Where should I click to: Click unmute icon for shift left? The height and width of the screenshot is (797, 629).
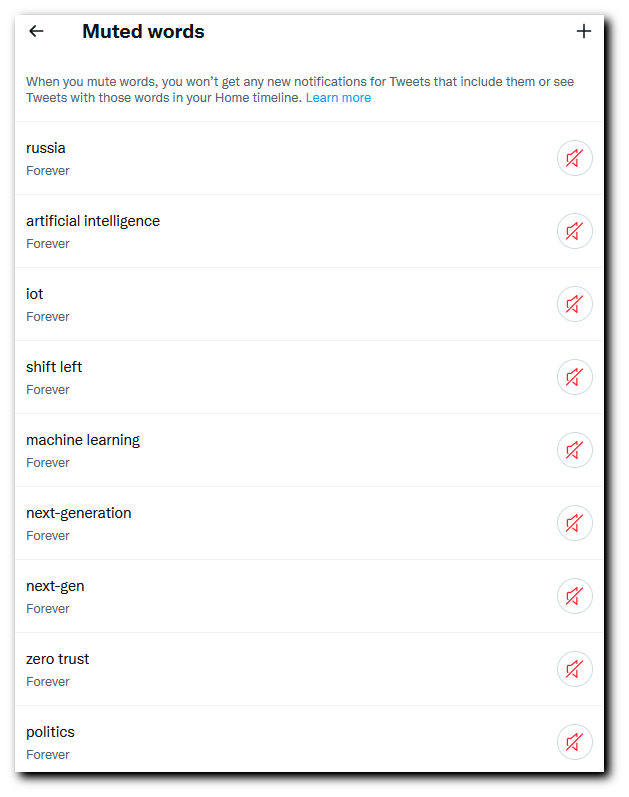click(574, 377)
